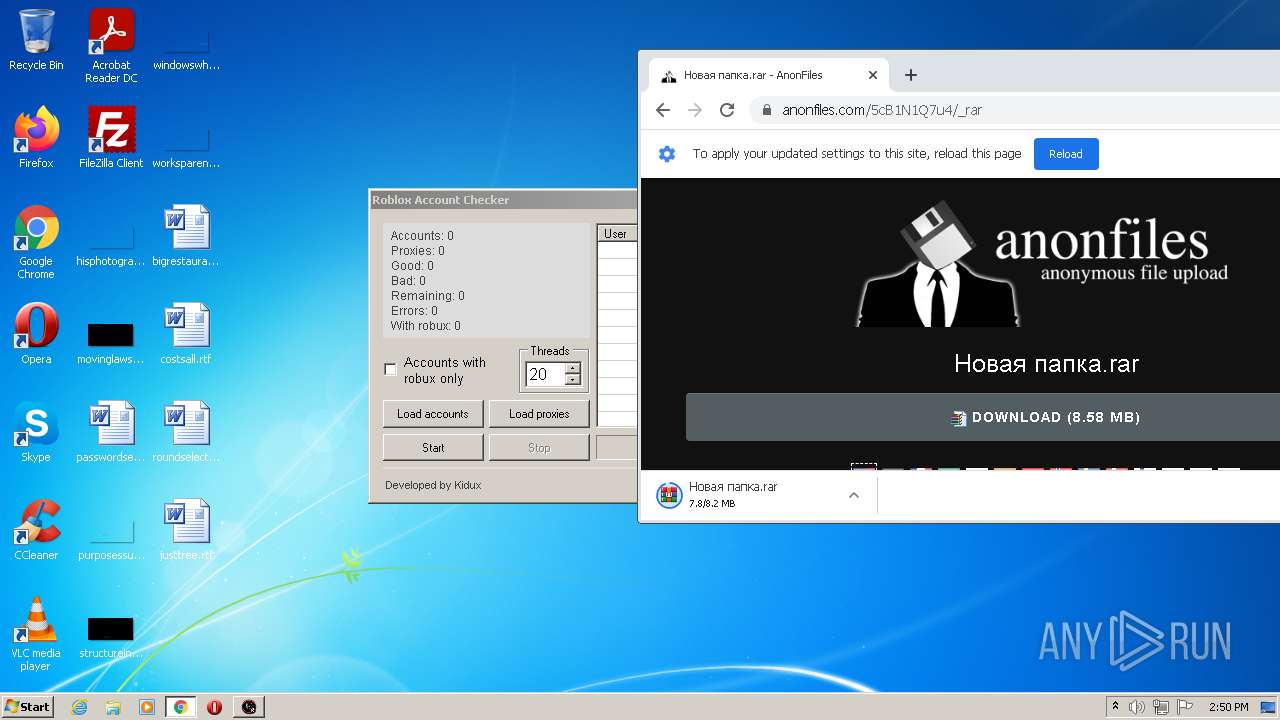
Task: Click the blue Reload button
Action: tap(1066, 154)
